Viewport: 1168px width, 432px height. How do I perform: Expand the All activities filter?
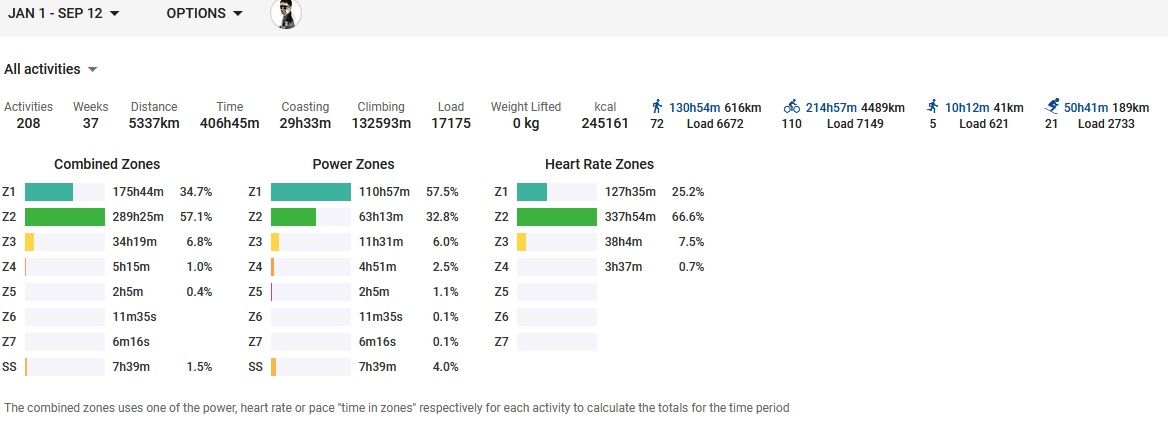51,70
